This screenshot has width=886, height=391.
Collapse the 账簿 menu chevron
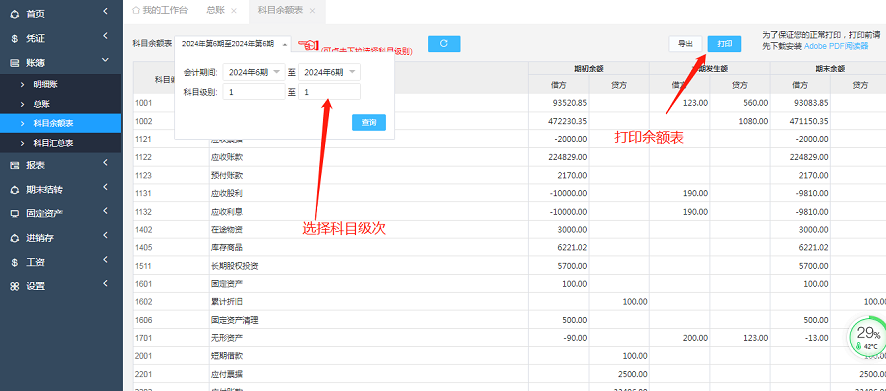pos(105,60)
